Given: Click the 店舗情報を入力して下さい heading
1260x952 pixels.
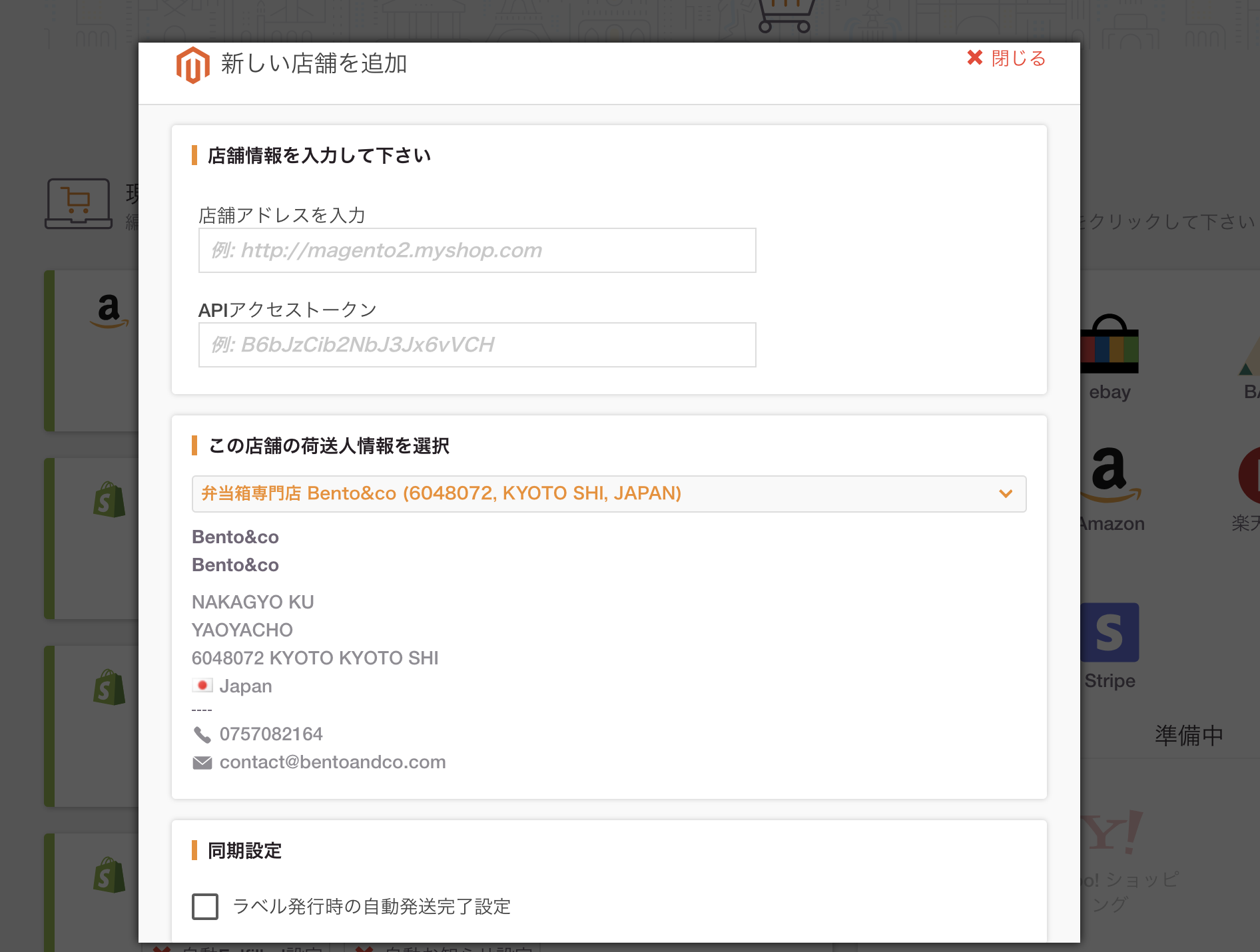Looking at the screenshot, I should (319, 156).
